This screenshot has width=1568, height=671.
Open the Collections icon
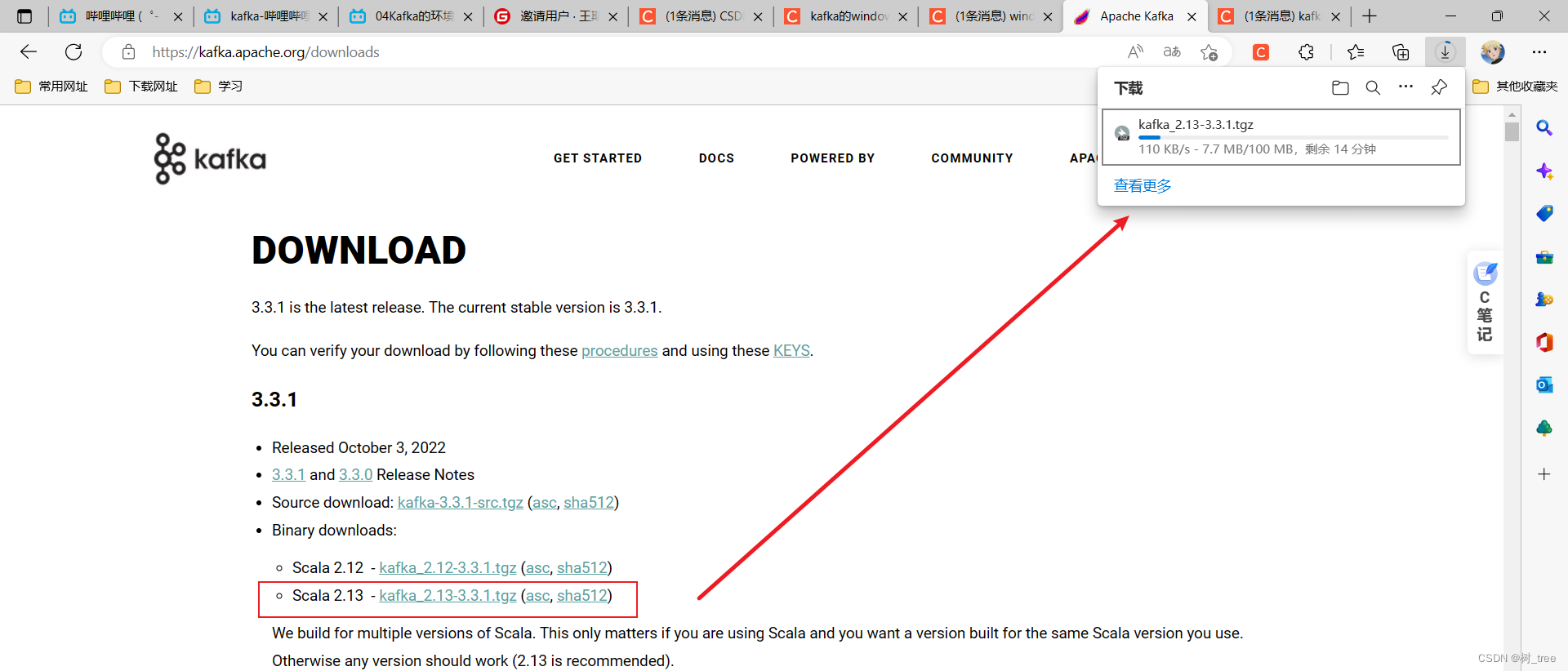pyautogui.click(x=1401, y=52)
